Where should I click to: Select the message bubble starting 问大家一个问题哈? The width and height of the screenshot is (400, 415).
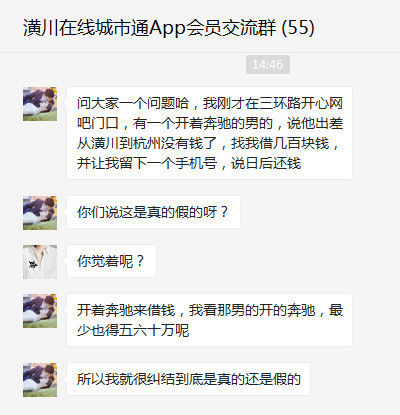pyautogui.click(x=209, y=133)
